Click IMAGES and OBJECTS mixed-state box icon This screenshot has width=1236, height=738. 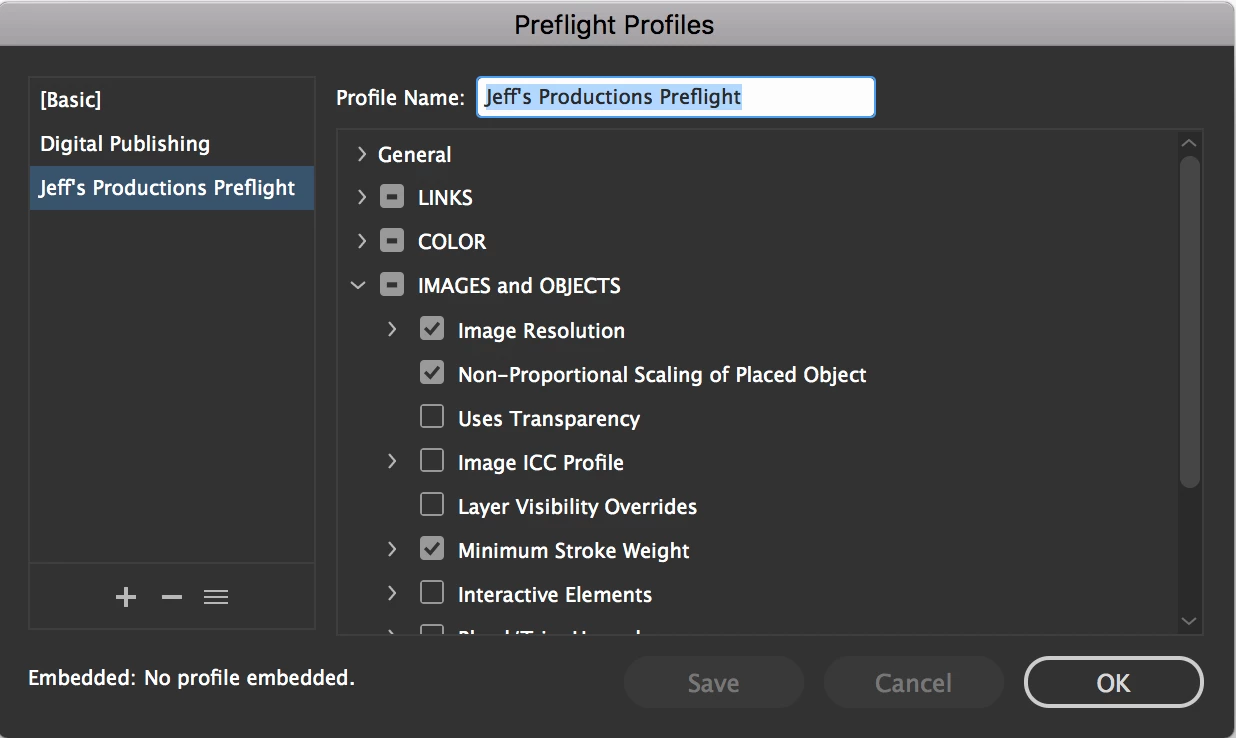pyautogui.click(x=392, y=285)
